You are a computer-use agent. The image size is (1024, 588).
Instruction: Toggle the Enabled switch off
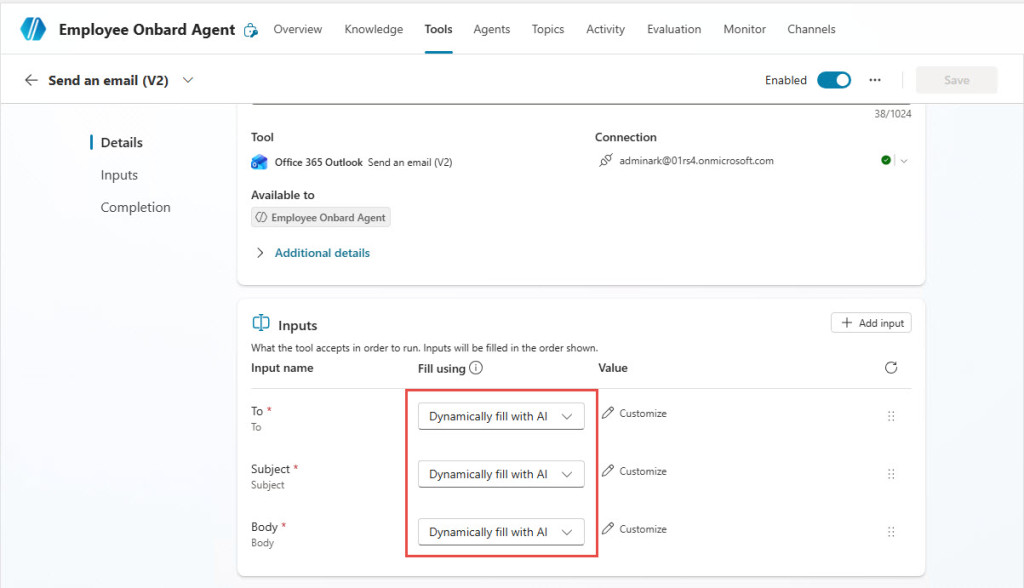coord(834,80)
